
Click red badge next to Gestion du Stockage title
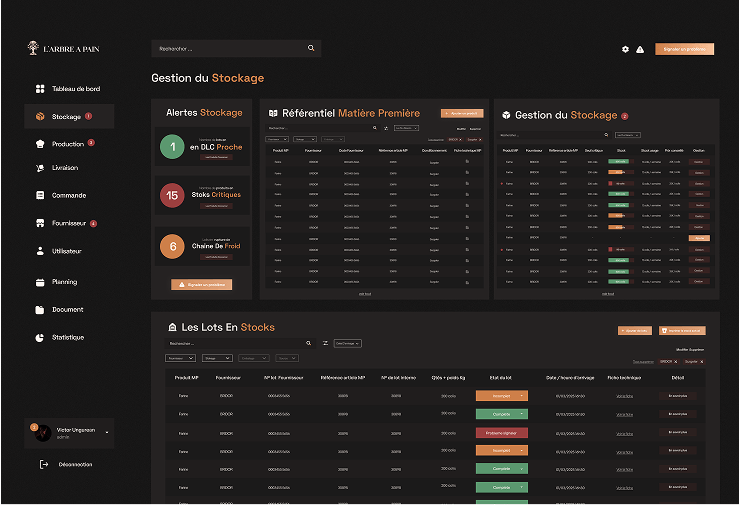(624, 116)
